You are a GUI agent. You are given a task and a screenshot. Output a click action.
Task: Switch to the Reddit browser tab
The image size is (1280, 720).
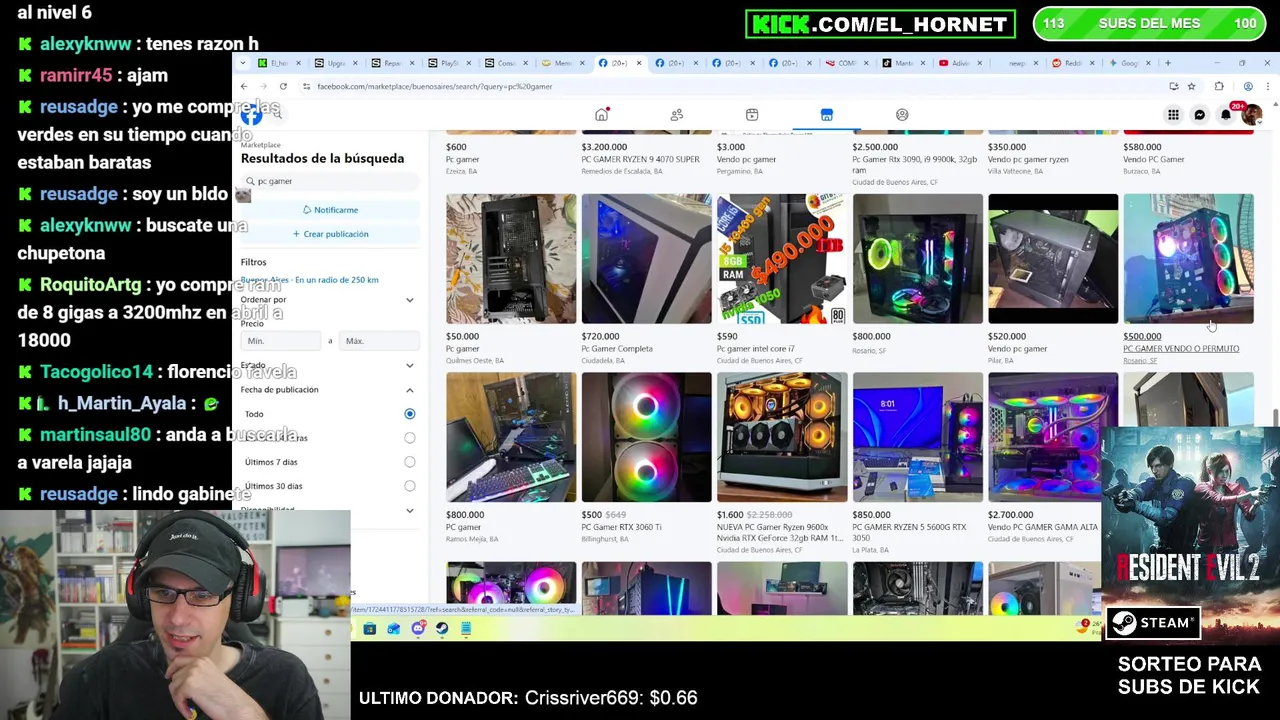pyautogui.click(x=1071, y=63)
